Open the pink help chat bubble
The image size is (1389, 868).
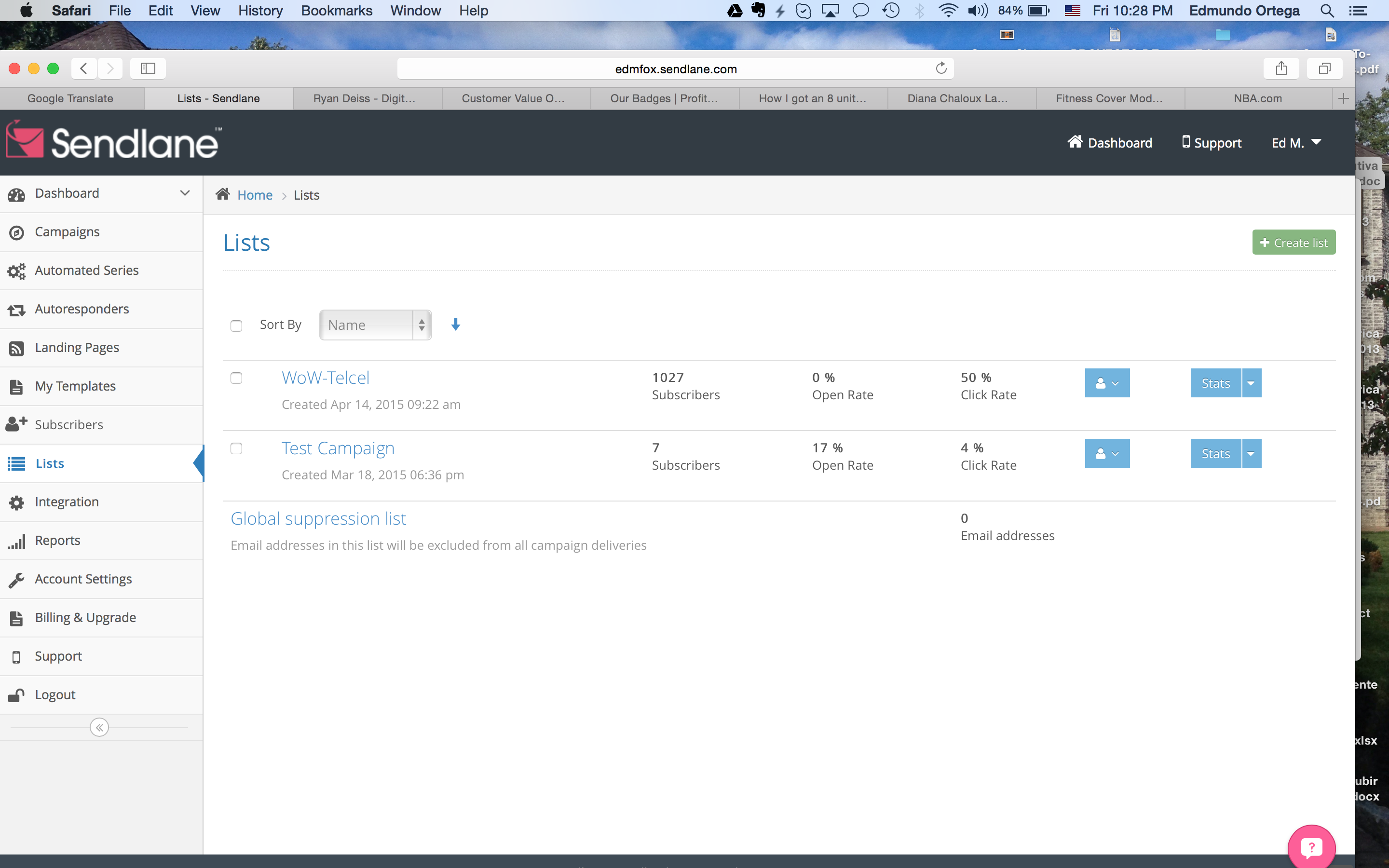point(1311,847)
